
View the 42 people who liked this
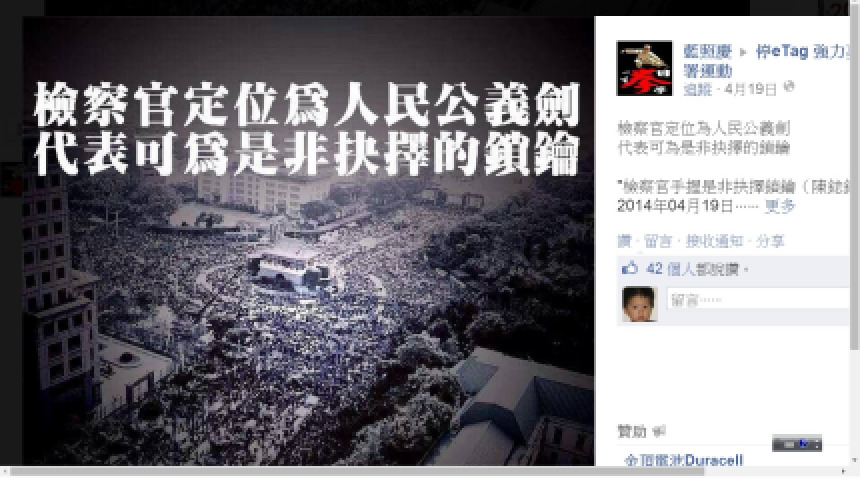click(693, 269)
